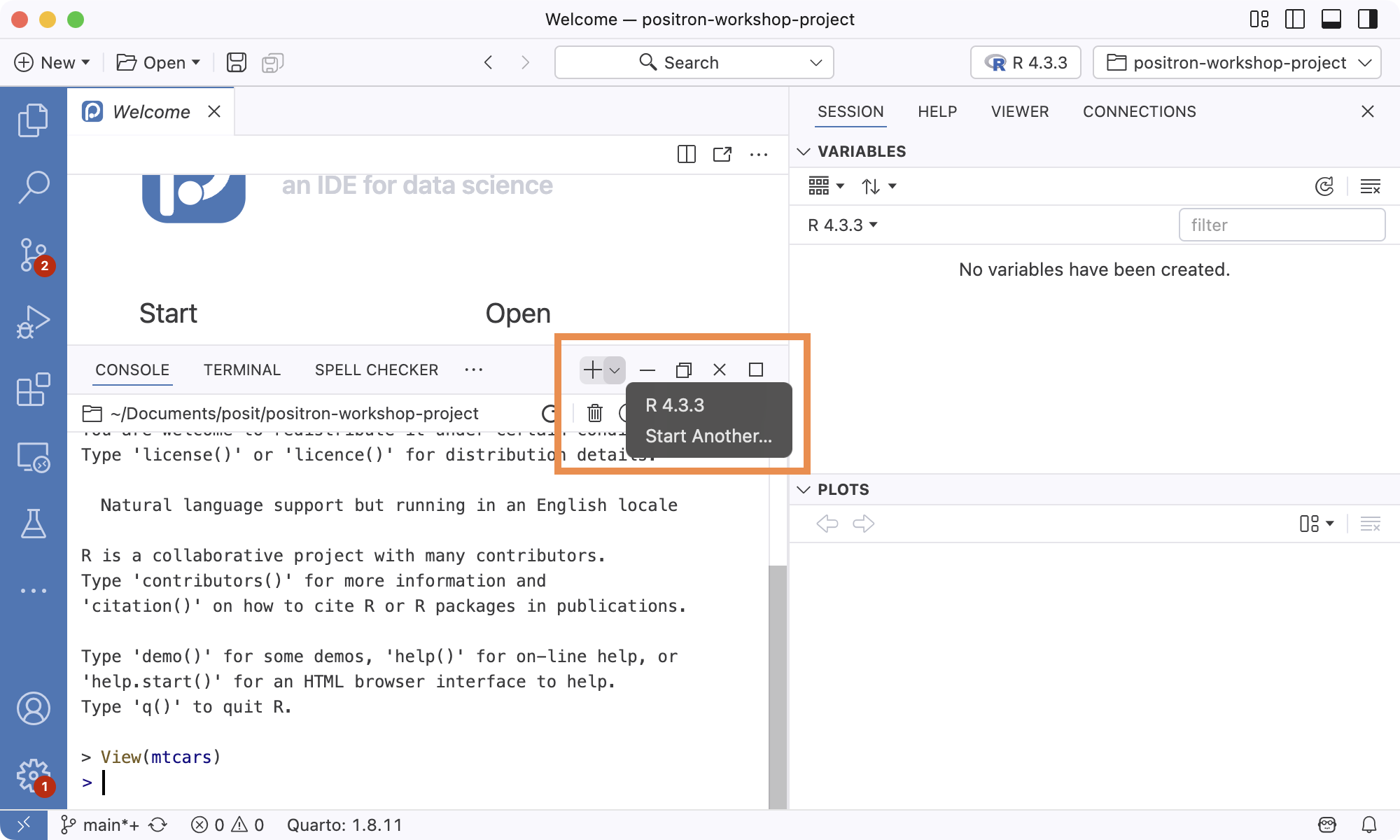Viewport: 1400px width, 840px height.
Task: Click main*+ git branch in status bar
Action: (100, 825)
